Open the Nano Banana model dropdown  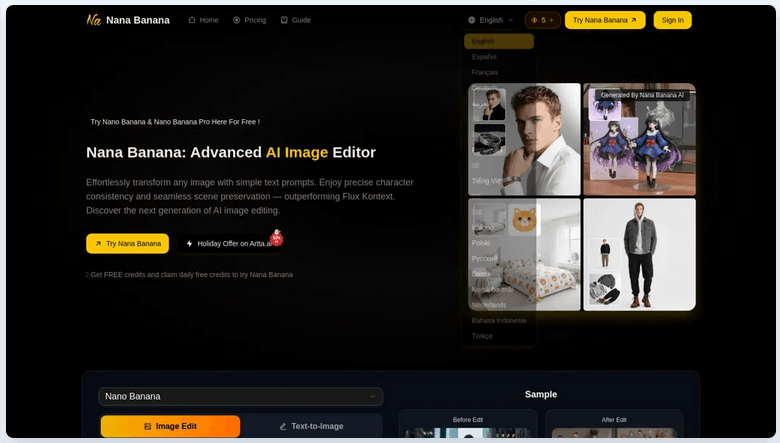tap(240, 396)
